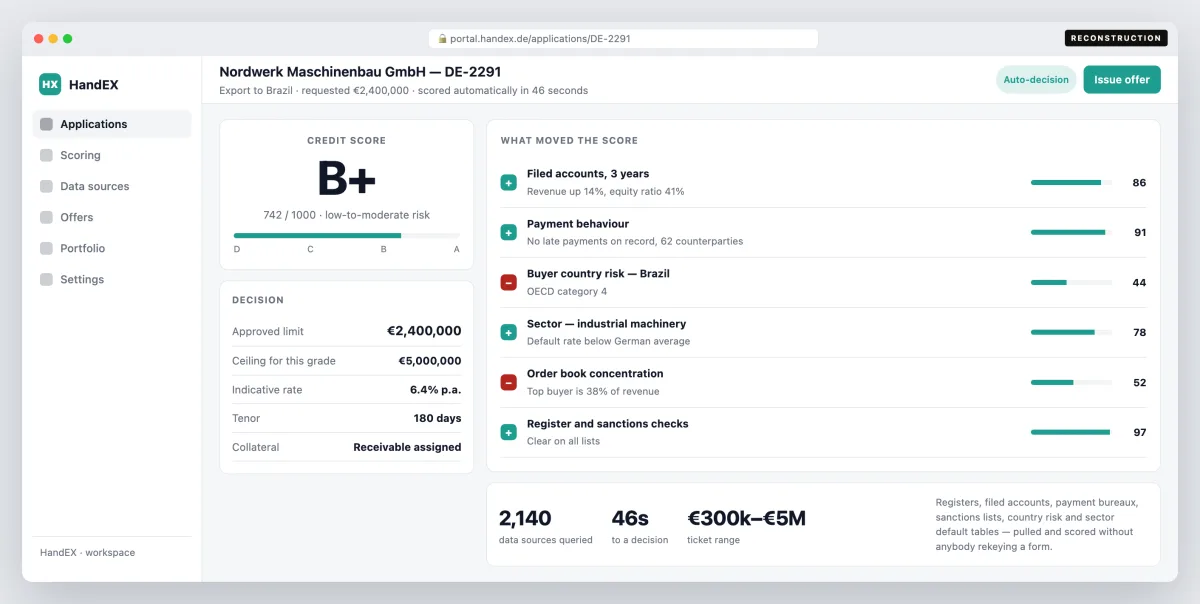
Task: Click the Buyer country risk score bar
Action: (x=1071, y=283)
